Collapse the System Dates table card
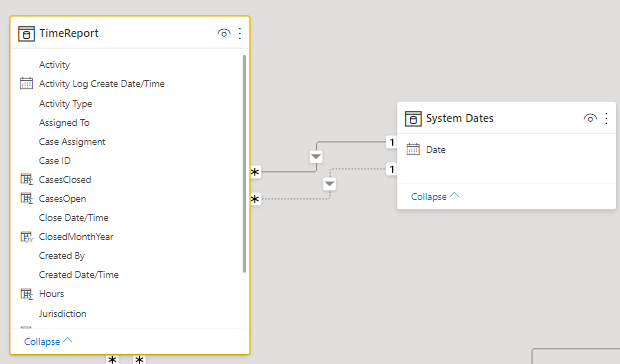This screenshot has width=620, height=364. pos(435,196)
